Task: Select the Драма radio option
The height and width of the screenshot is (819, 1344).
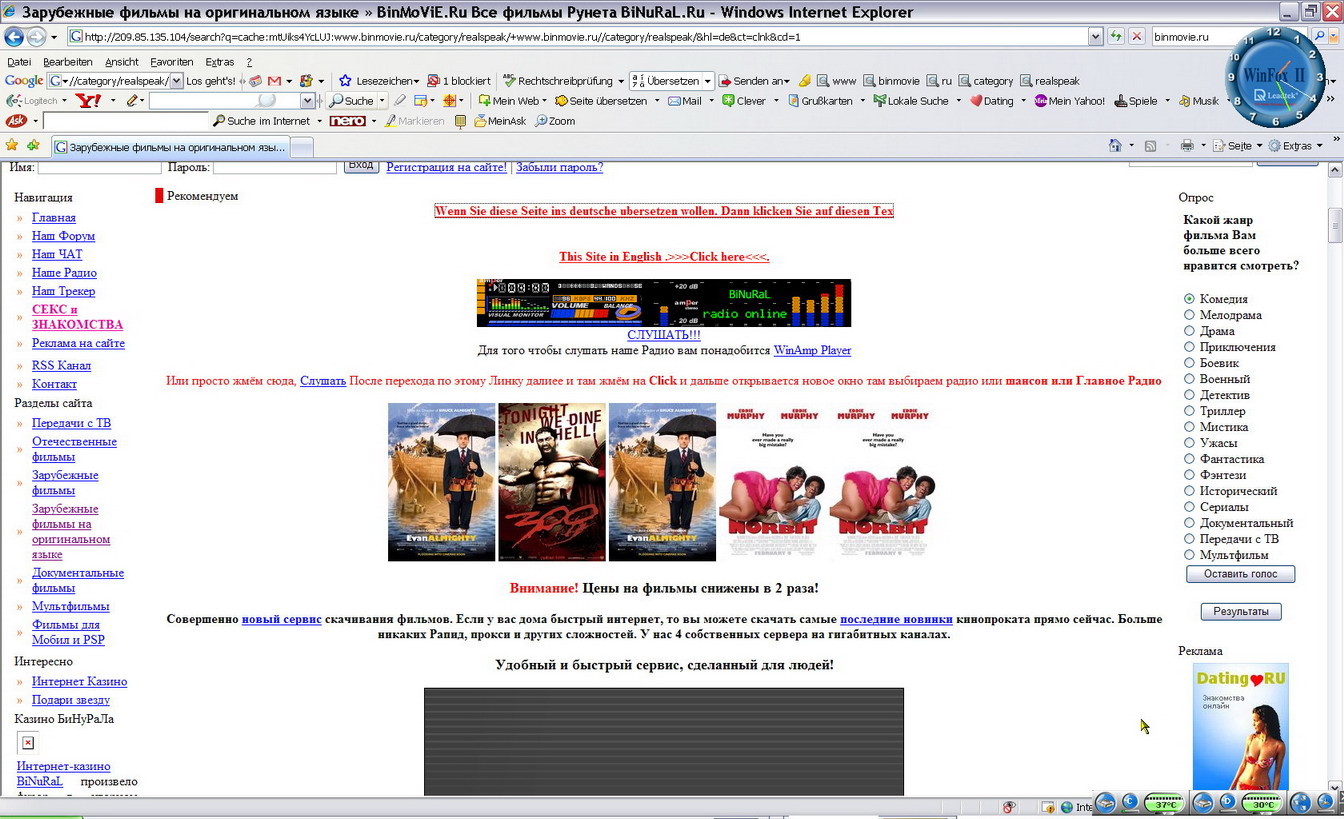Action: (1189, 331)
